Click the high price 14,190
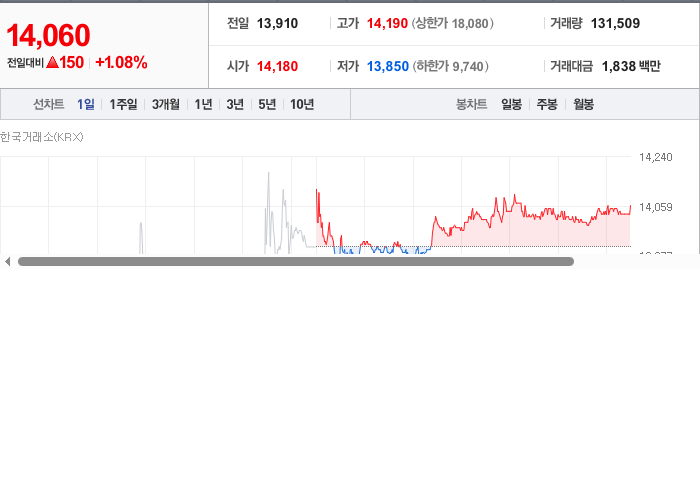700x490 pixels. click(x=387, y=24)
